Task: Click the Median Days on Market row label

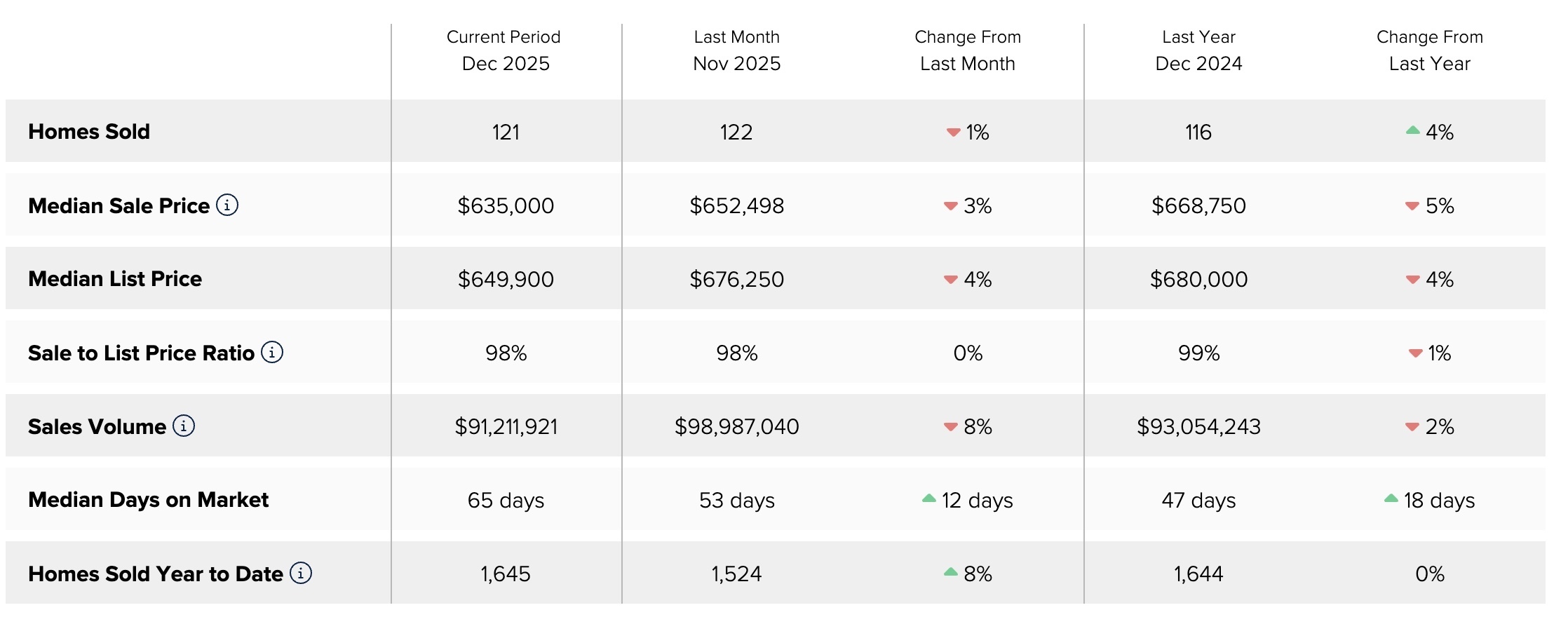Action: point(148,500)
